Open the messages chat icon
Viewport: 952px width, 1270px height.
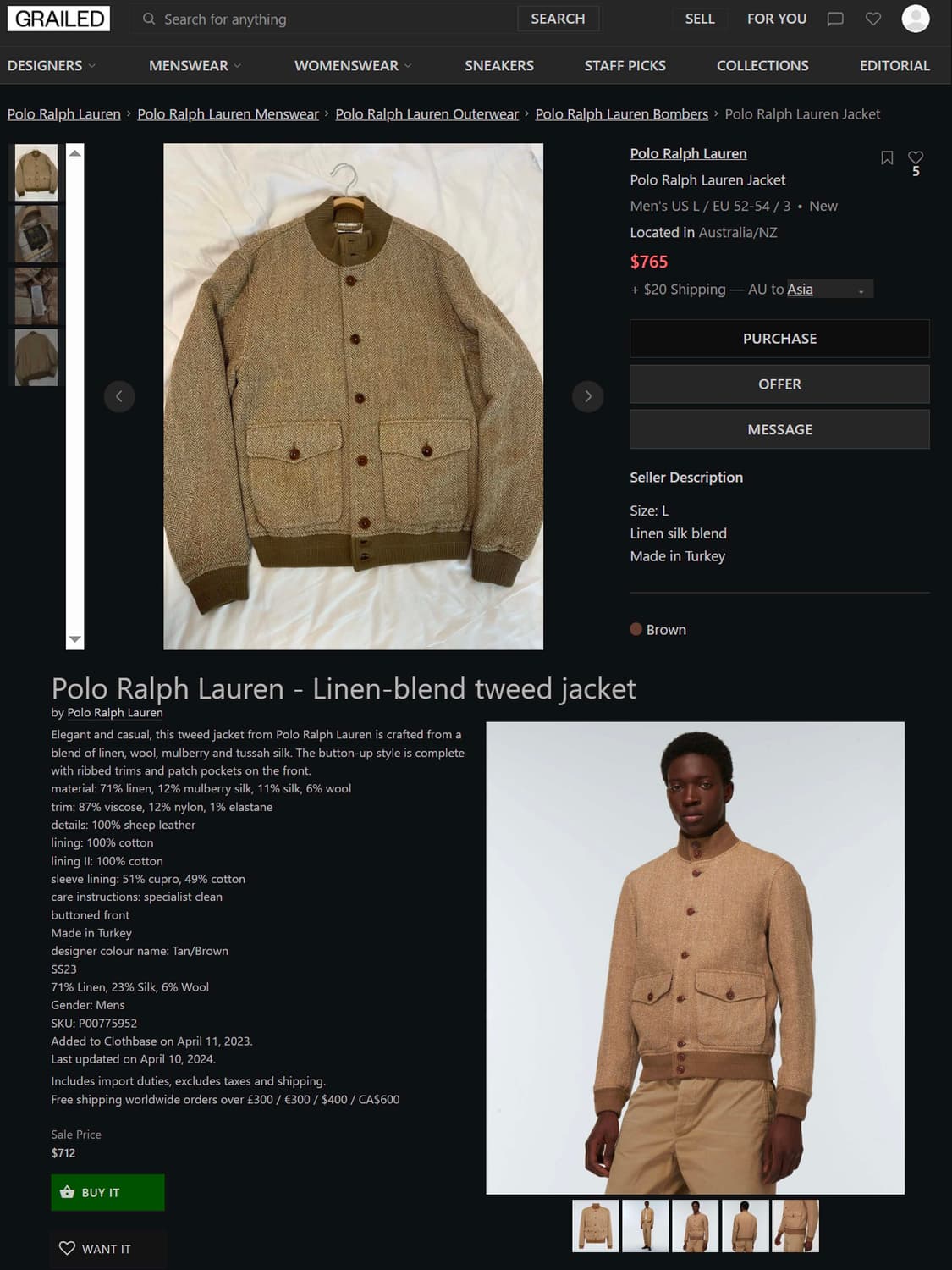835,19
